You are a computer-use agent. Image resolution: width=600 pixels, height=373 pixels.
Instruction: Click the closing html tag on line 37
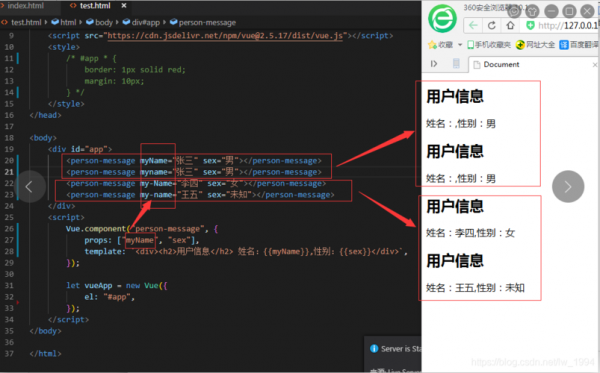pos(45,354)
